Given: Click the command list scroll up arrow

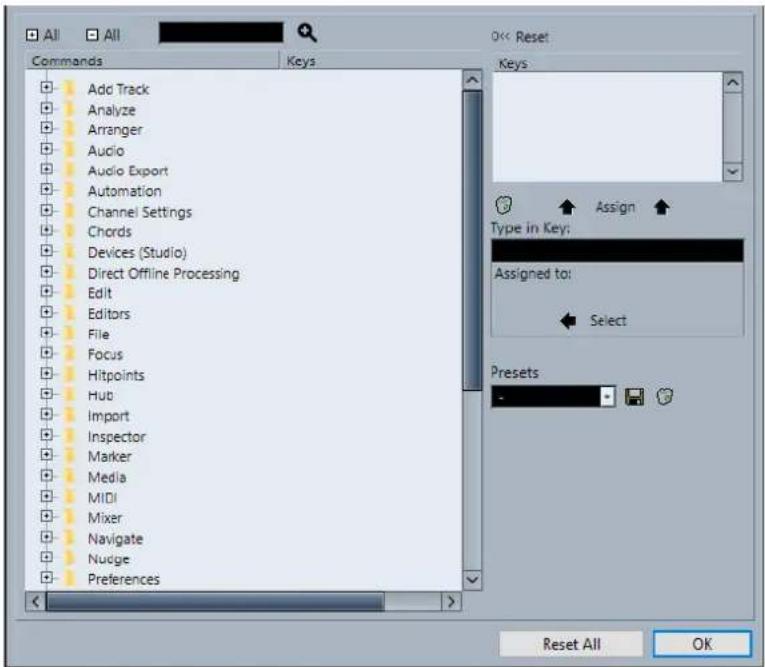Looking at the screenshot, I should click(x=472, y=80).
